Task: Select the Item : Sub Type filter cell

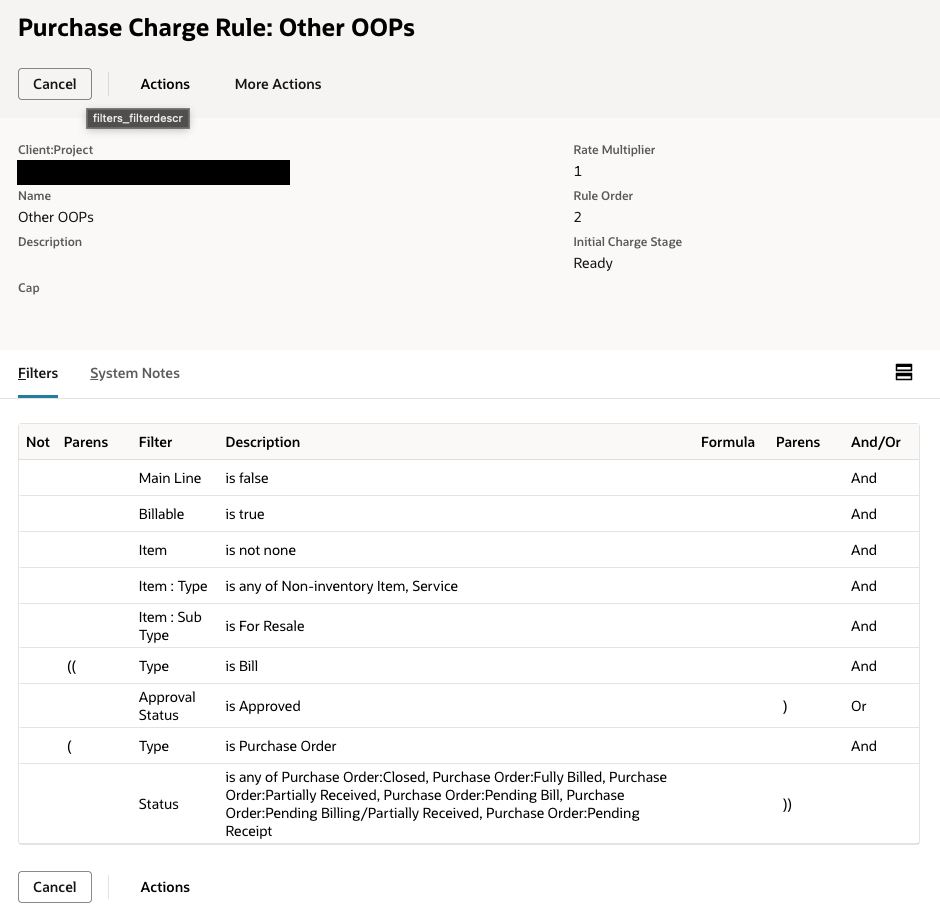Action: (170, 626)
